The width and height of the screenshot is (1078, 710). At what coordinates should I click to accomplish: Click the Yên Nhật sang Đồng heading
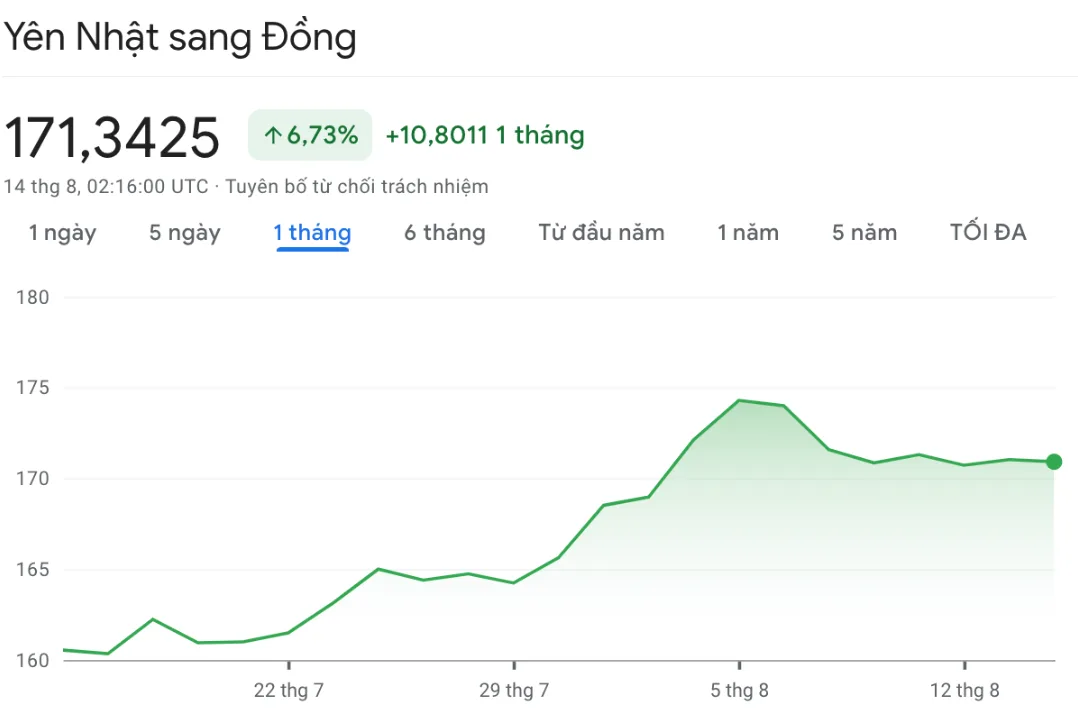pyautogui.click(x=180, y=38)
